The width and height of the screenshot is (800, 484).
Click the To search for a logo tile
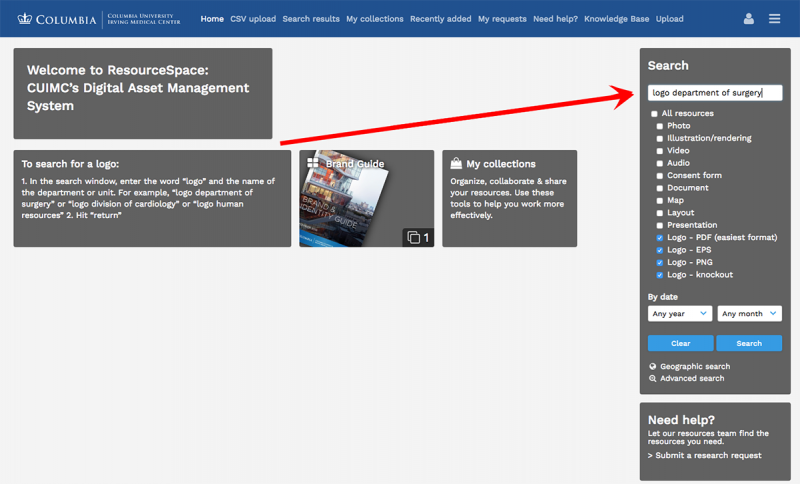point(152,198)
